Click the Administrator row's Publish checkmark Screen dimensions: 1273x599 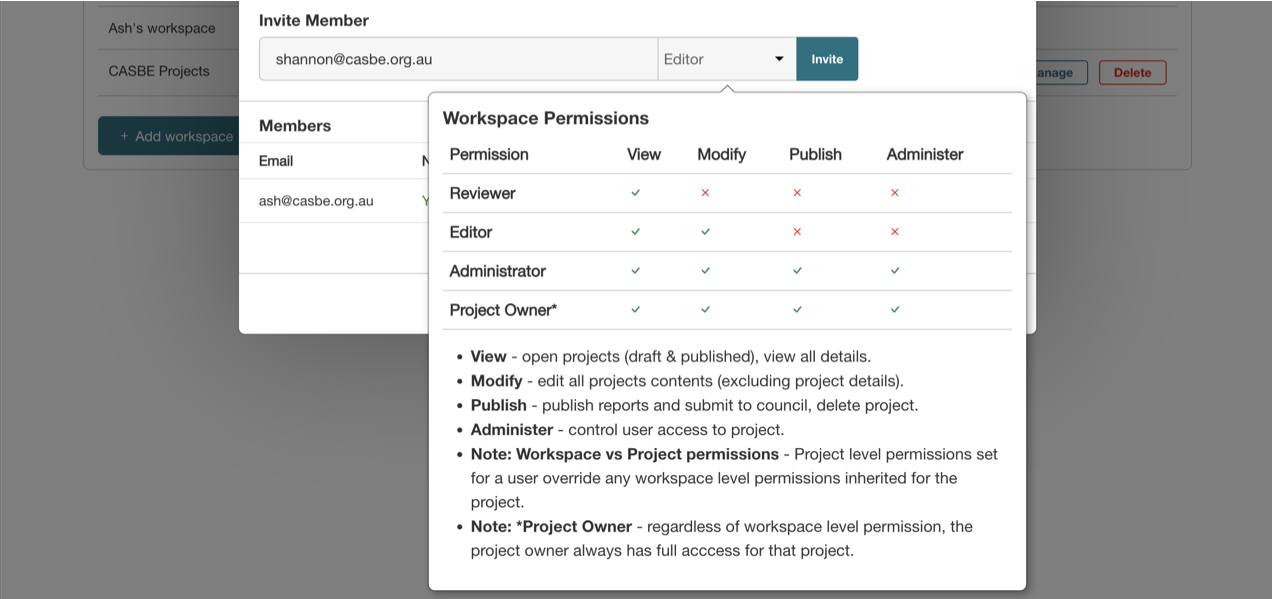[x=797, y=271]
